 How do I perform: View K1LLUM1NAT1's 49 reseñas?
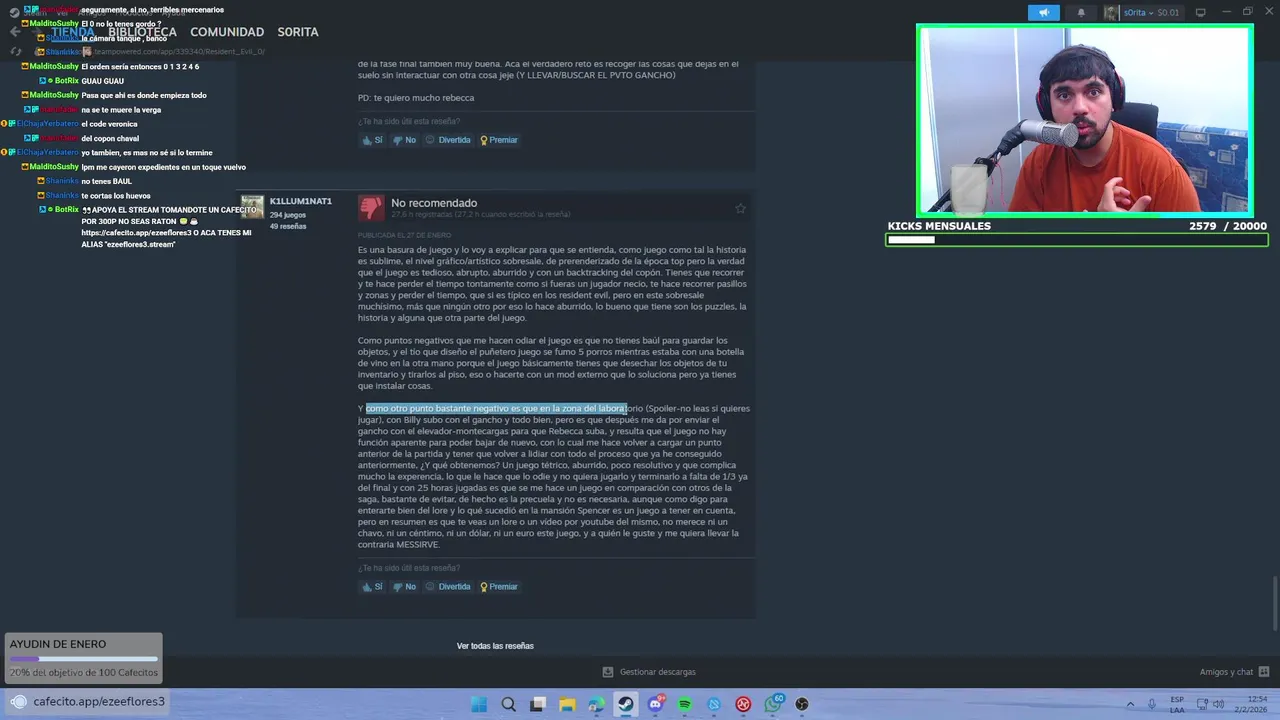click(288, 226)
